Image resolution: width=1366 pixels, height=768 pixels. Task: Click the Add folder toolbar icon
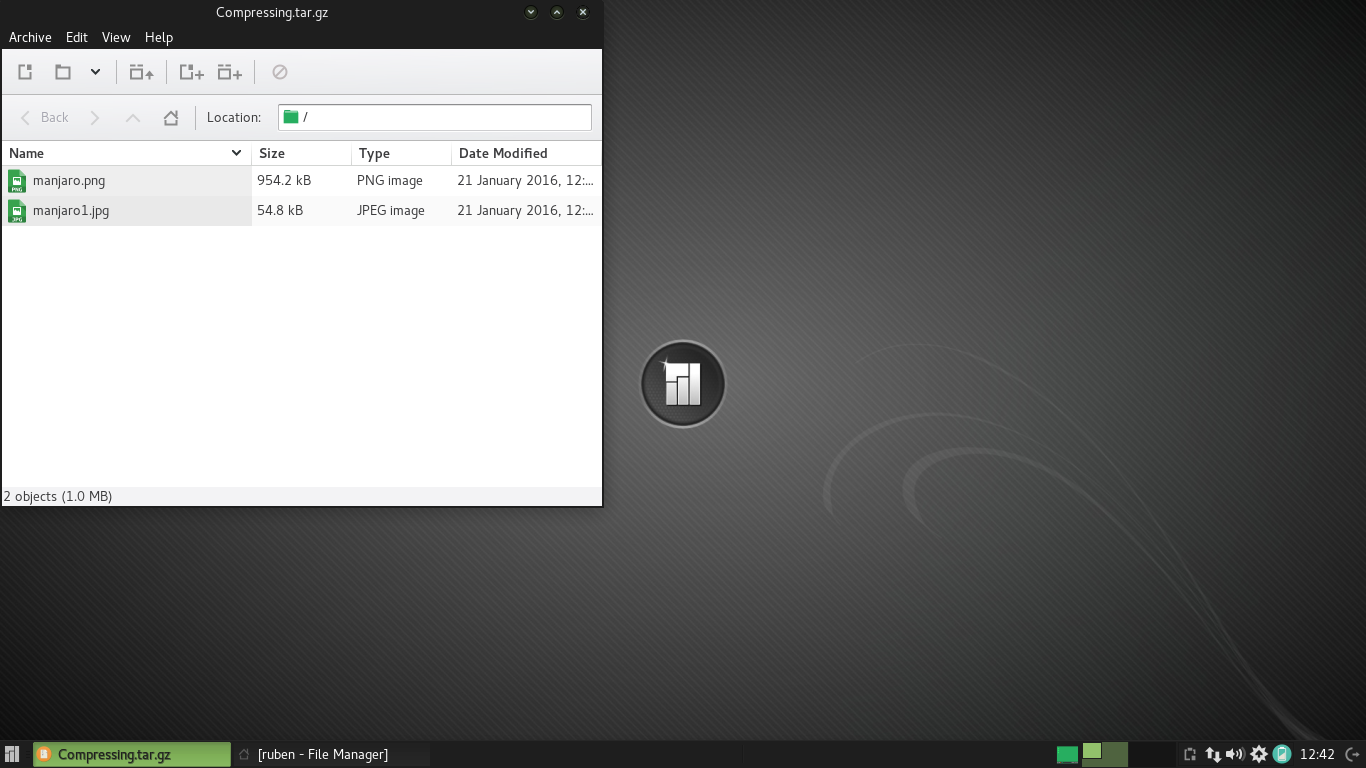coord(230,72)
